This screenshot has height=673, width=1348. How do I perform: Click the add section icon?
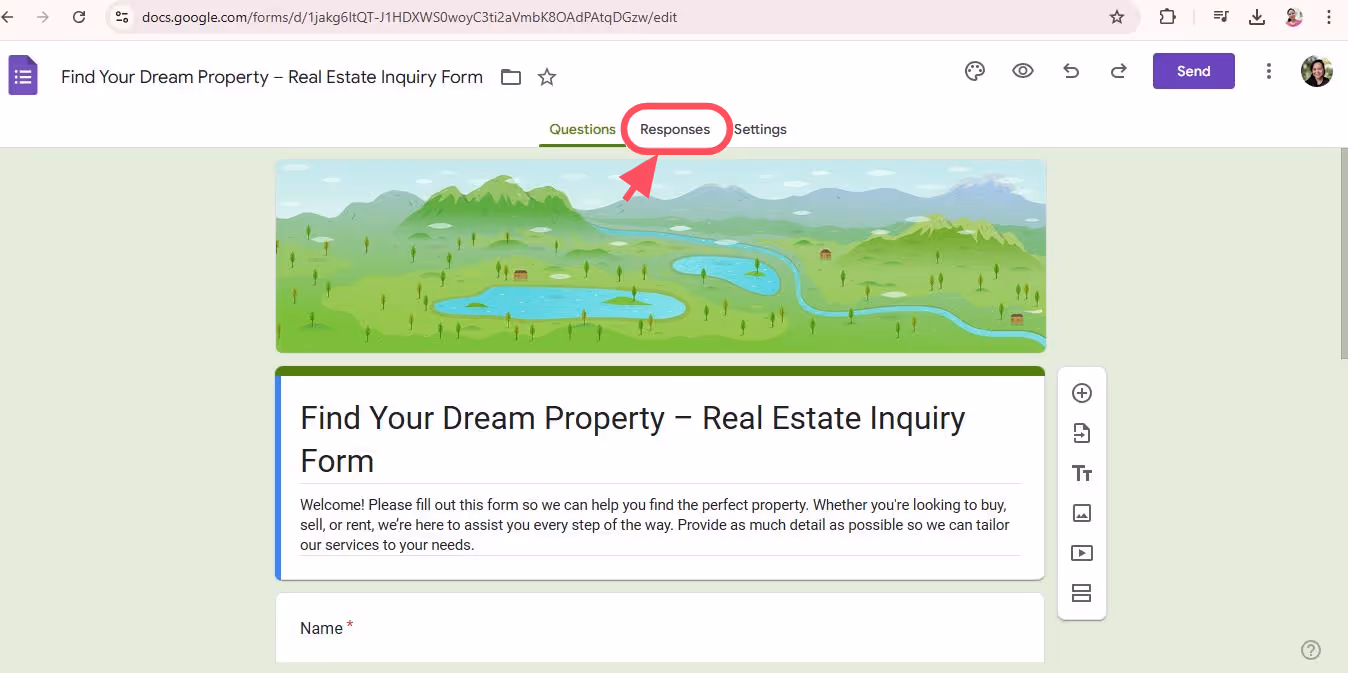tap(1081, 593)
